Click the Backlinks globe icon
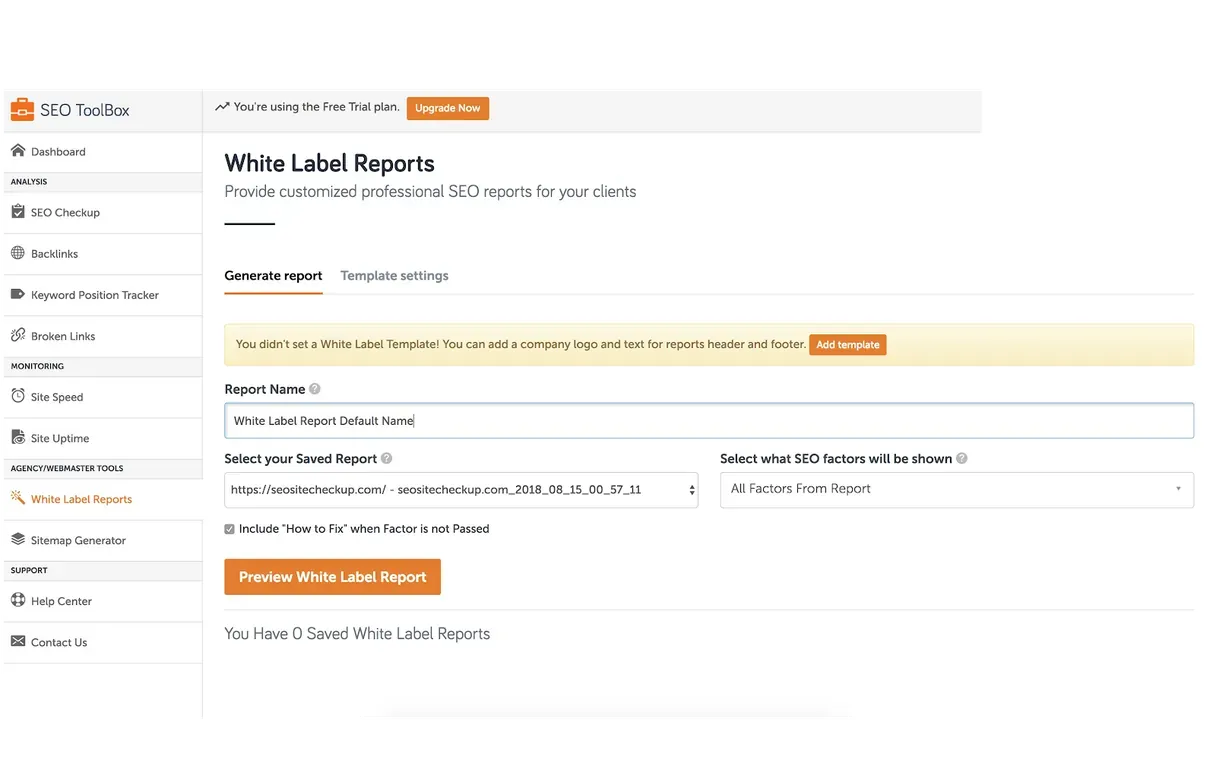The image size is (1216, 760). coord(18,253)
